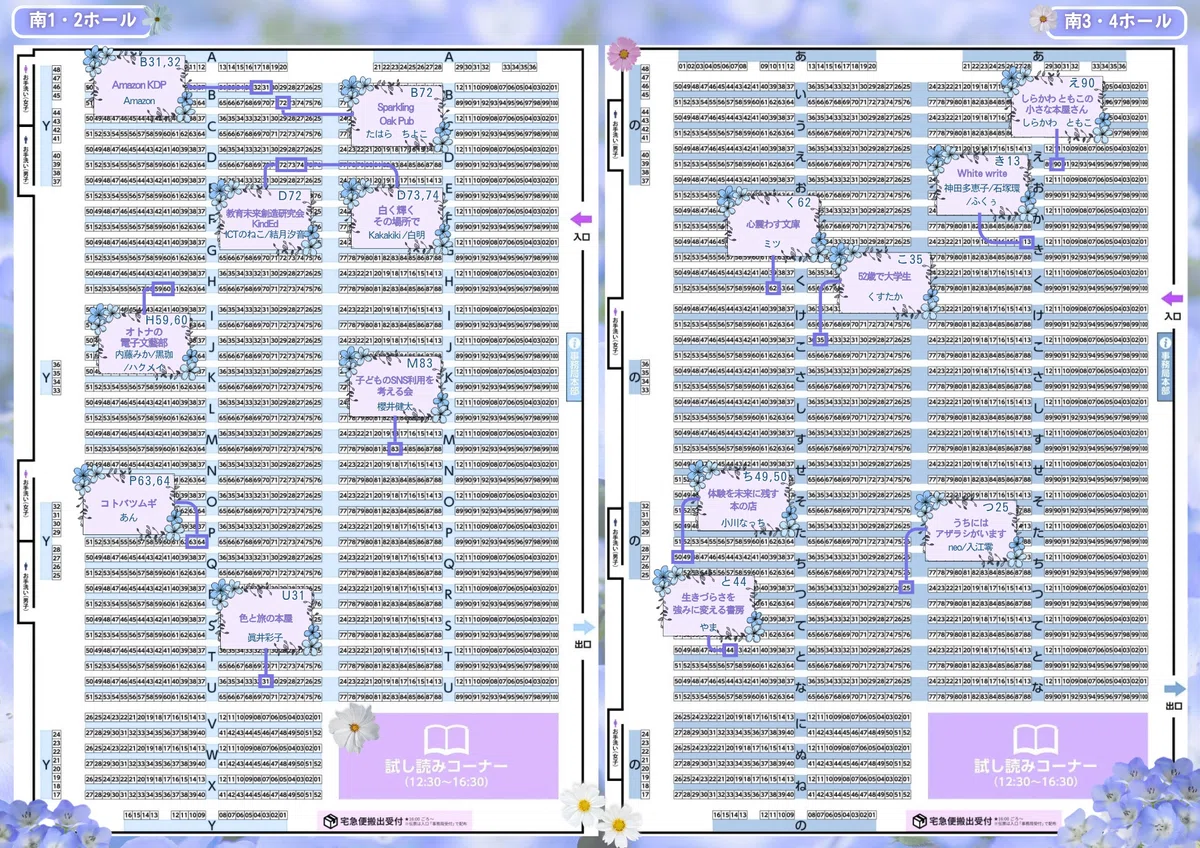1200x848 pixels.
Task: Select the 52歳で大学生 こ35 callout
Action: (880, 282)
